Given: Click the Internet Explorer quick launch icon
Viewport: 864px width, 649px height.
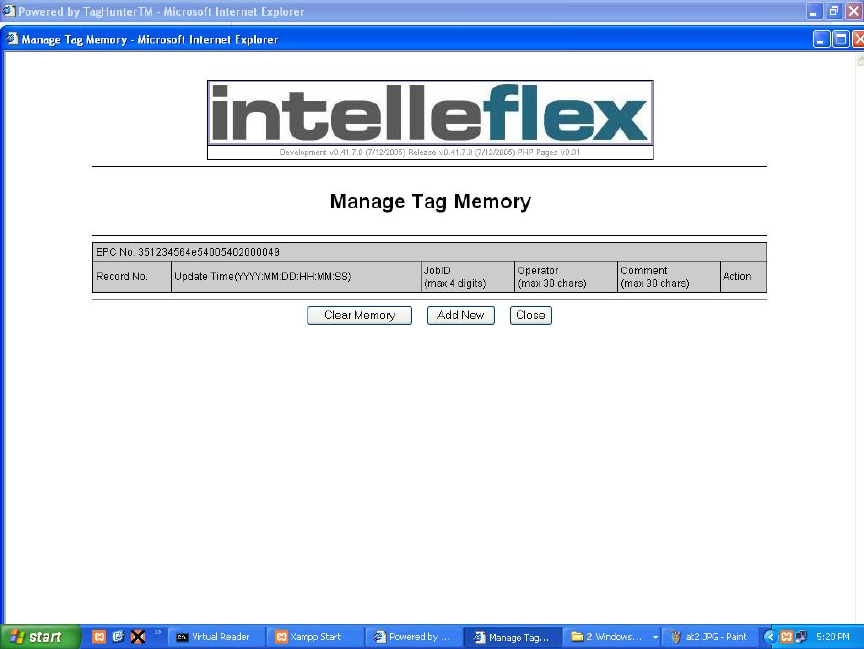Looking at the screenshot, I should pyautogui.click(x=118, y=637).
